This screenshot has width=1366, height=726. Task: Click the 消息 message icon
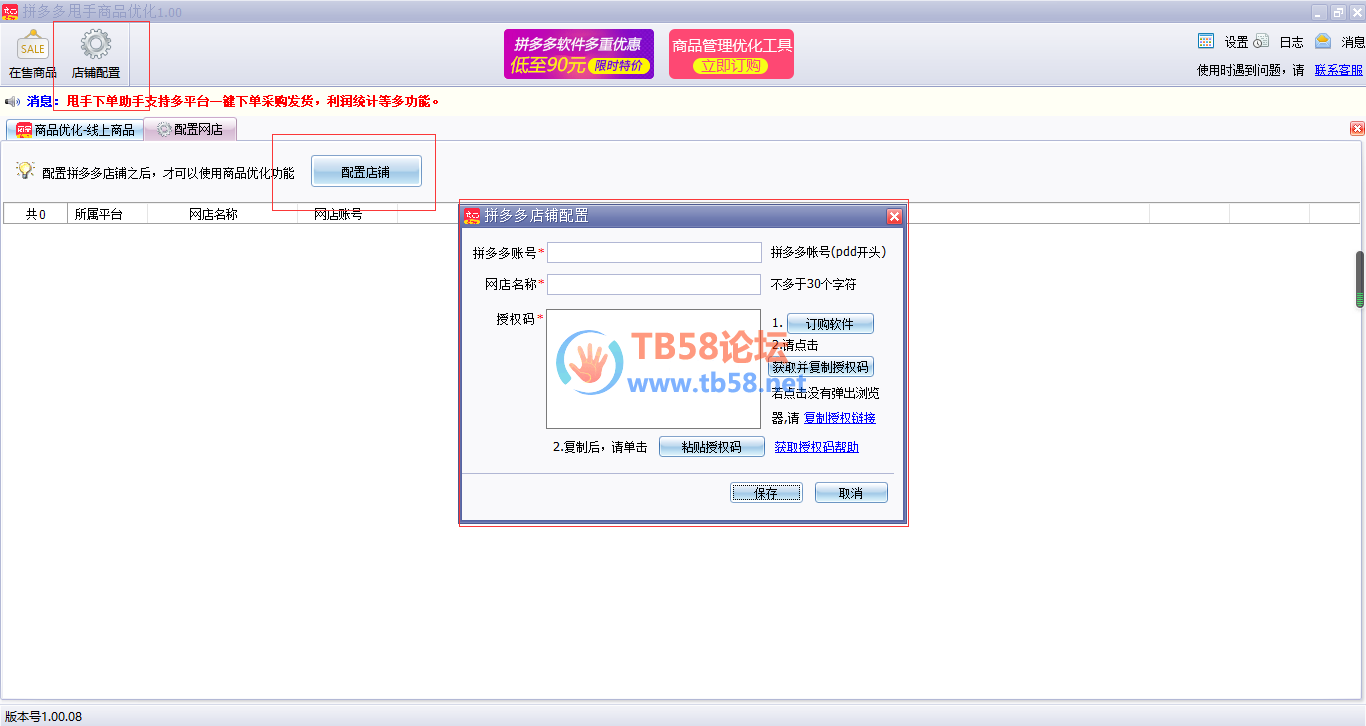coord(1323,41)
